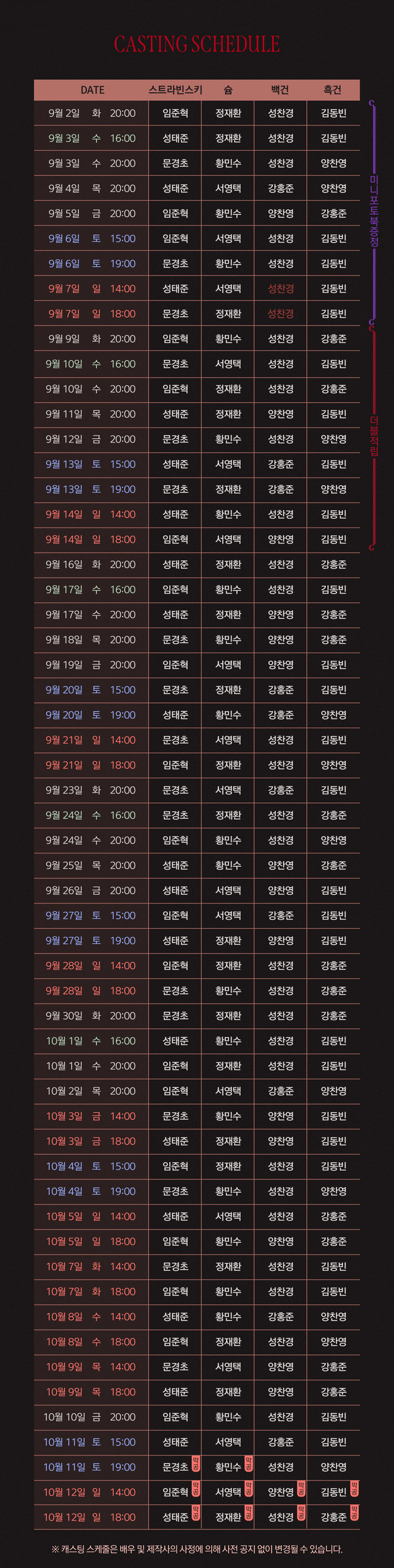This screenshot has height=1568, width=394.
Task: Click the purple 미니포토북증정 bracket label
Action: coord(374,211)
